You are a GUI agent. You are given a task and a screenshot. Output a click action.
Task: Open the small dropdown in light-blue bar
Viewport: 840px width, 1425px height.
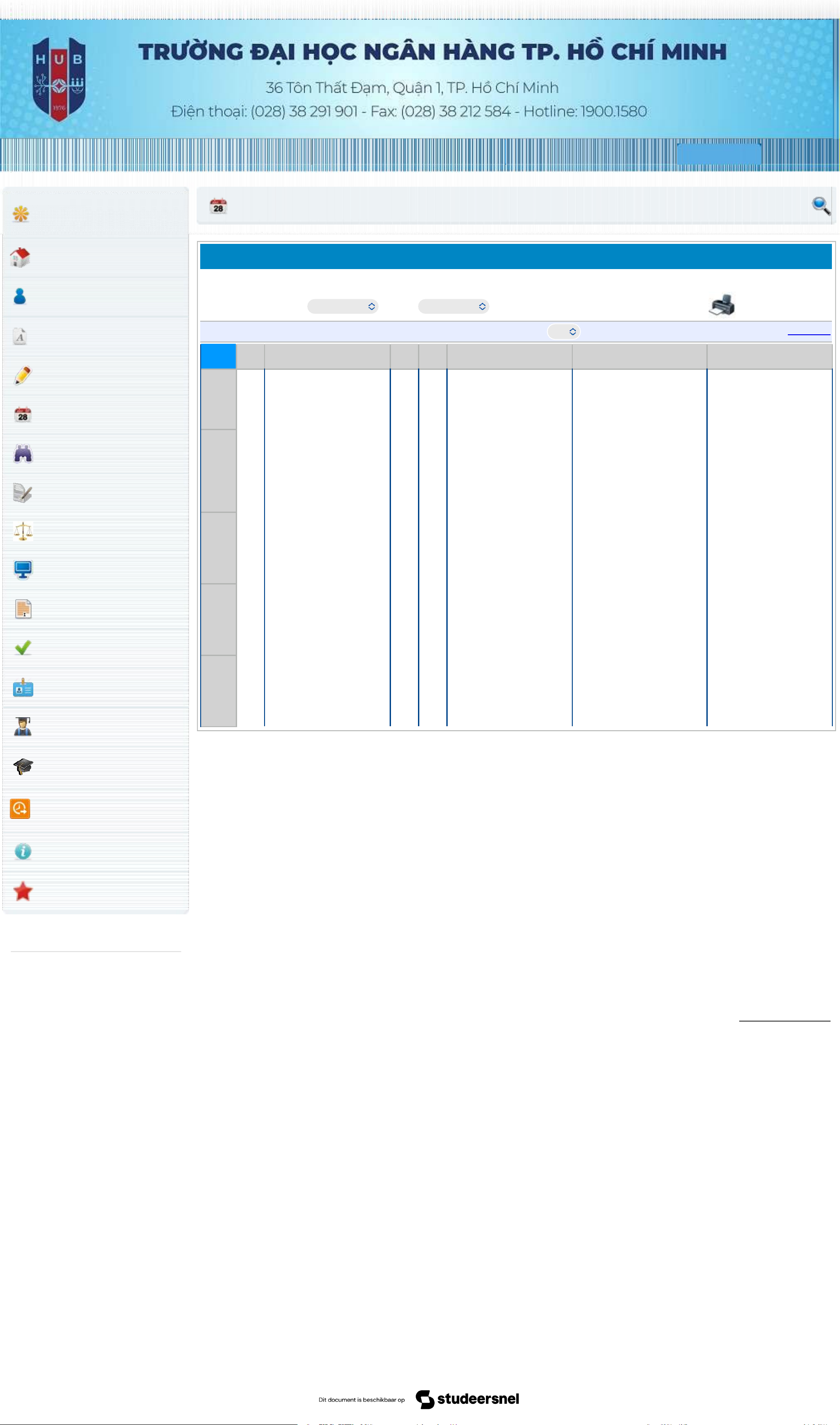(564, 332)
